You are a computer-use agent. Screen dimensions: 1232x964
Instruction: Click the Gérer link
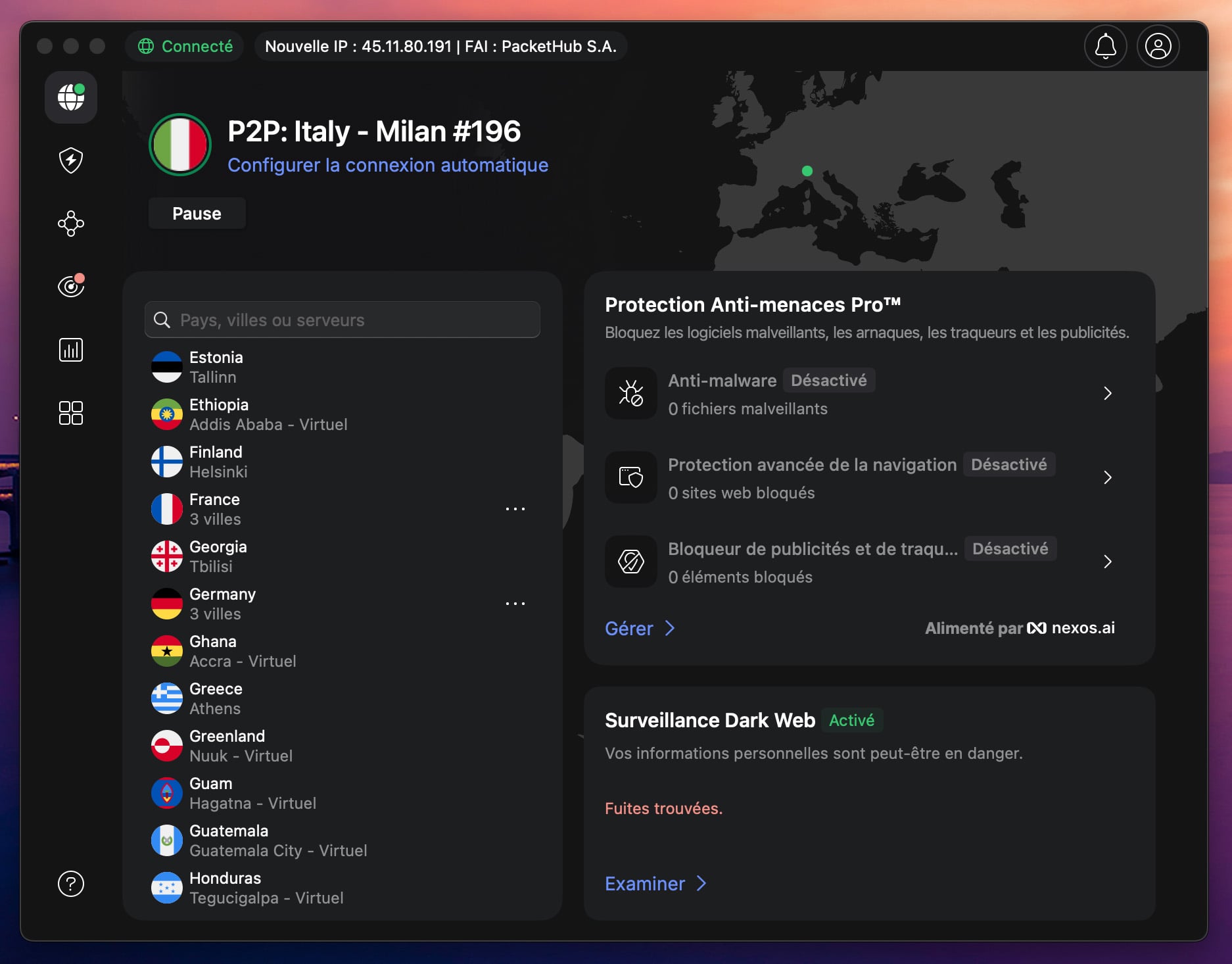click(640, 629)
